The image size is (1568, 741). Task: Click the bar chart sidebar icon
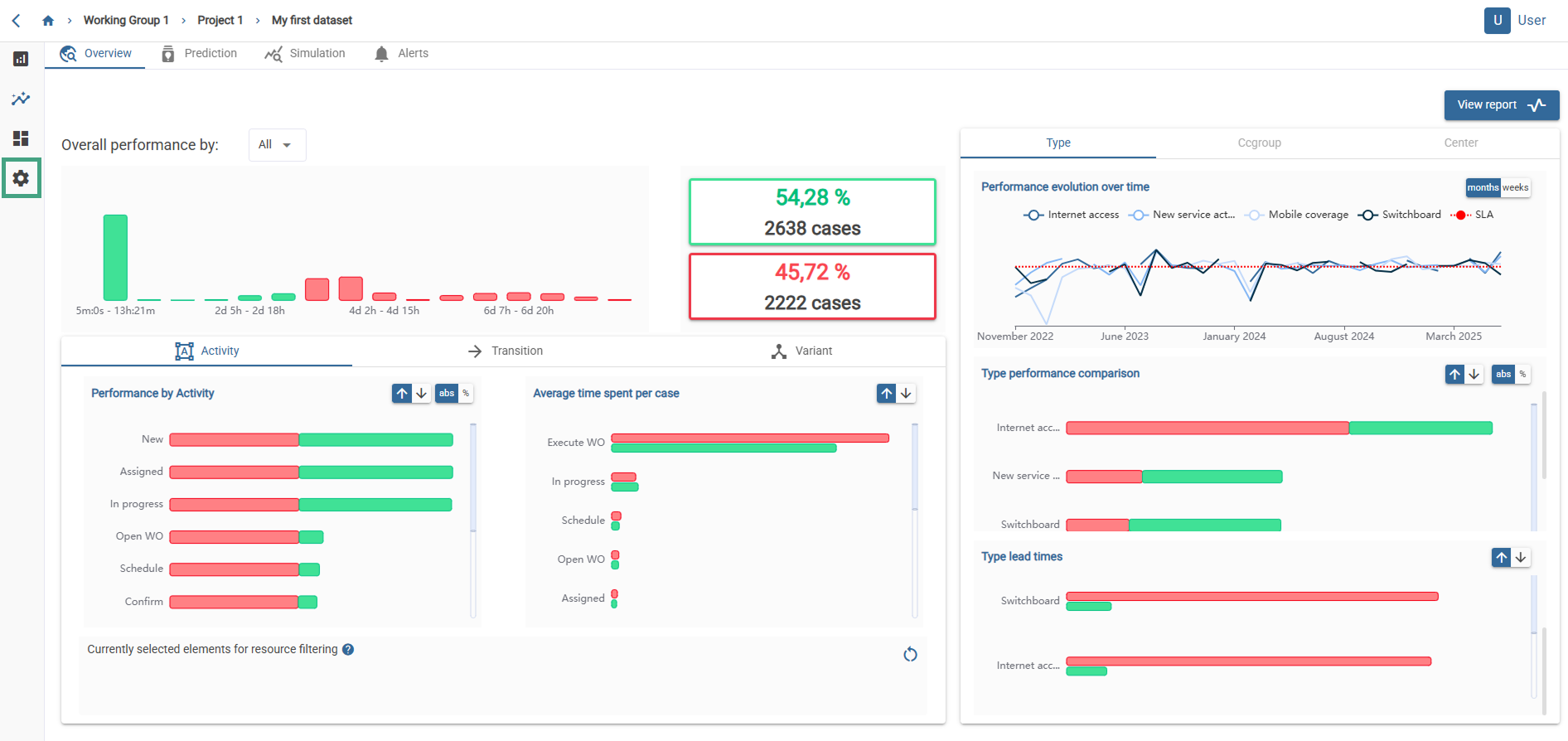click(21, 59)
